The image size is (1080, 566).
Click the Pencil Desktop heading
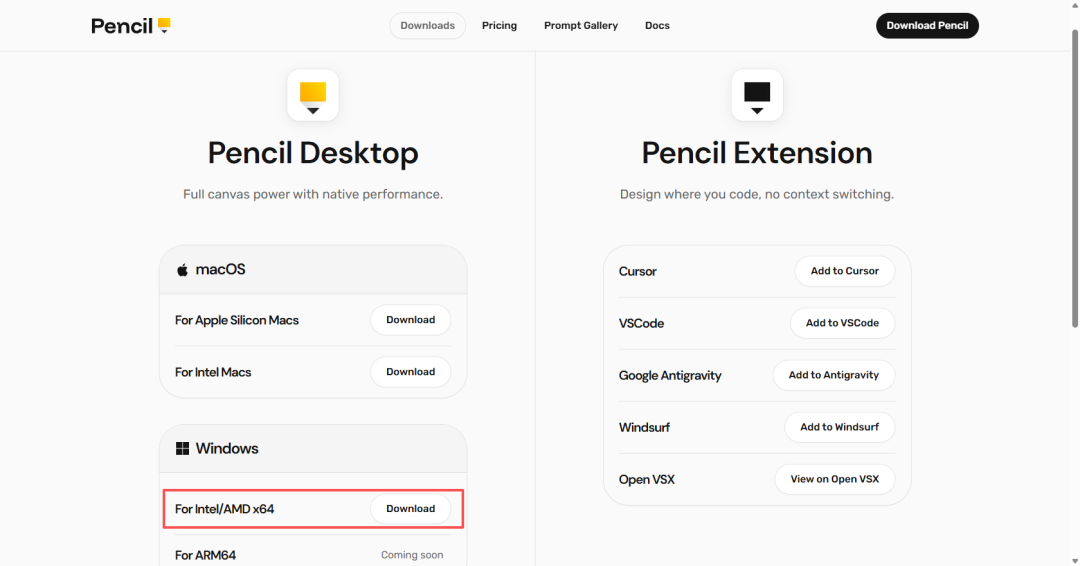(x=313, y=153)
